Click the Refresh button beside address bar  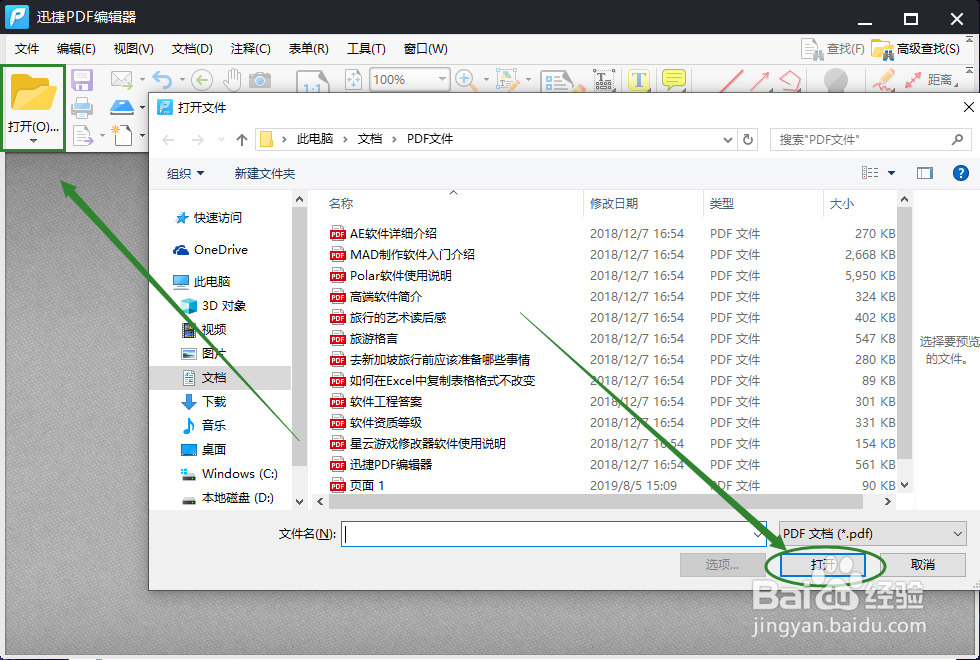tap(748, 139)
